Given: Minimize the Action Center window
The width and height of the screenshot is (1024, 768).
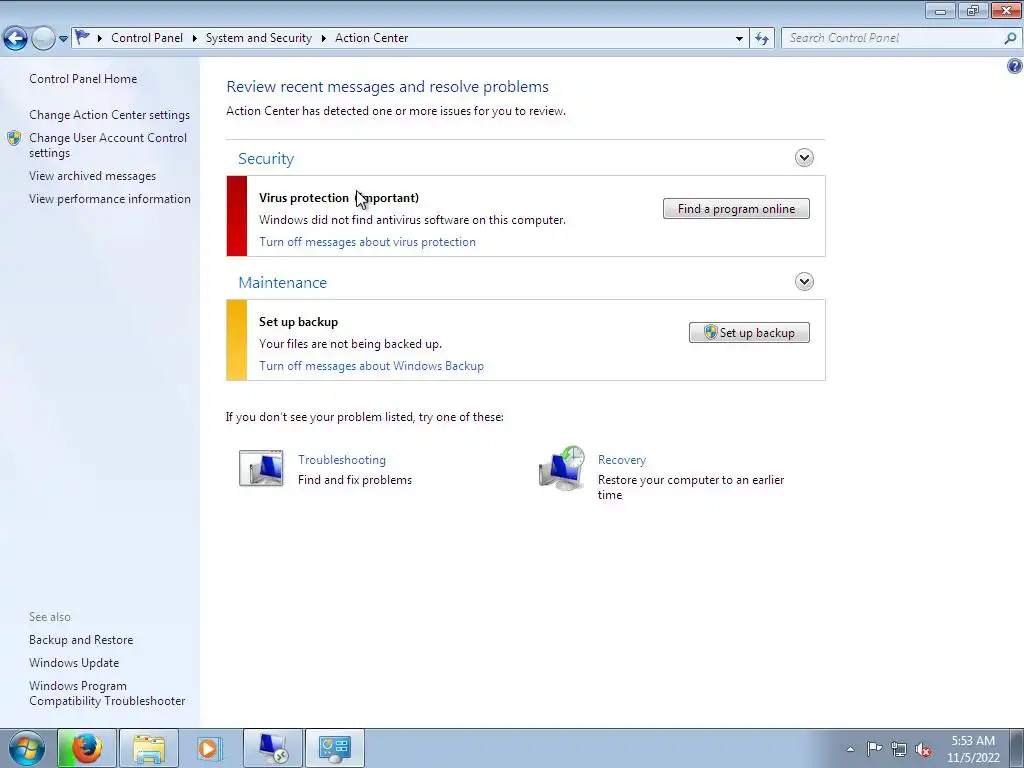Looking at the screenshot, I should point(940,10).
